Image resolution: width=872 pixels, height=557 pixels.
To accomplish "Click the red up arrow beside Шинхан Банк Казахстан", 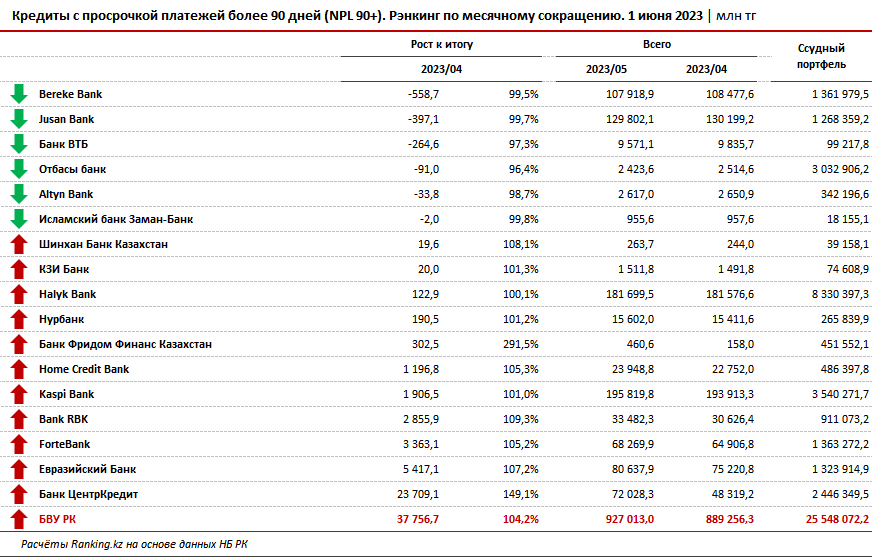I will 19,244.
